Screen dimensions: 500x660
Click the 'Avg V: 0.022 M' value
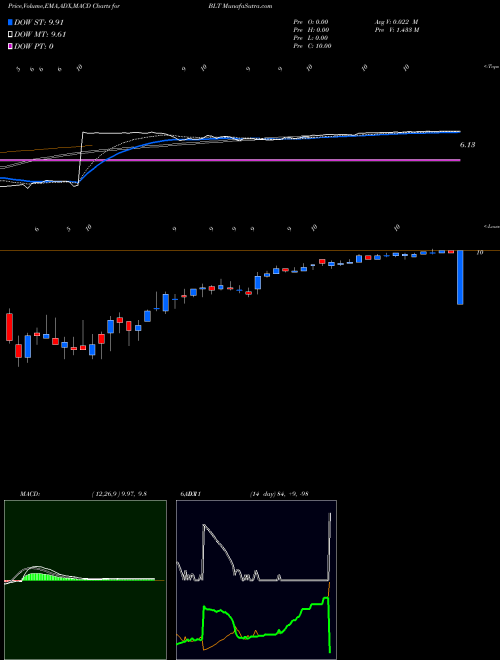[396, 22]
